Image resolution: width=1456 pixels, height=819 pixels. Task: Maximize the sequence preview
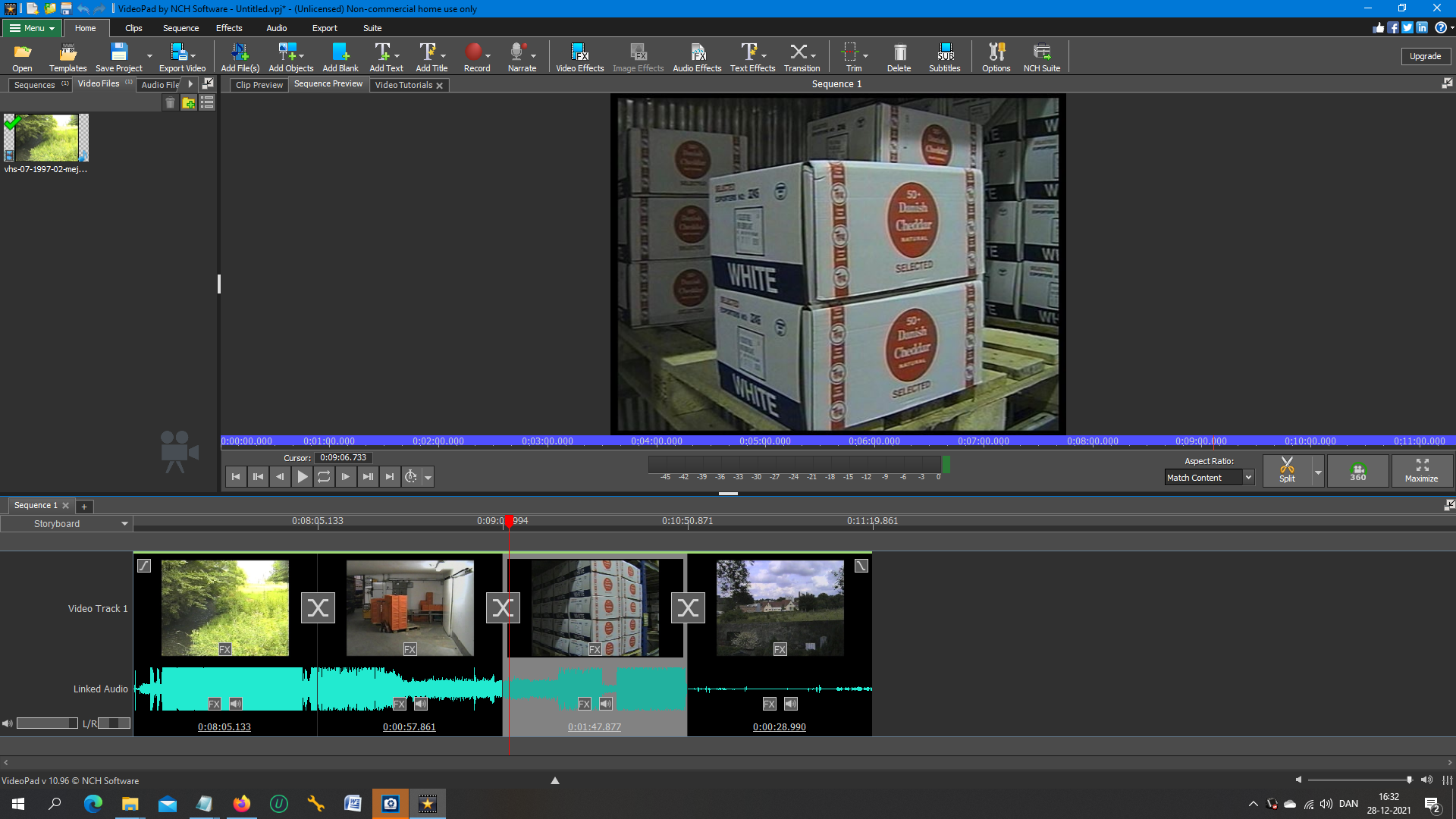1422,471
